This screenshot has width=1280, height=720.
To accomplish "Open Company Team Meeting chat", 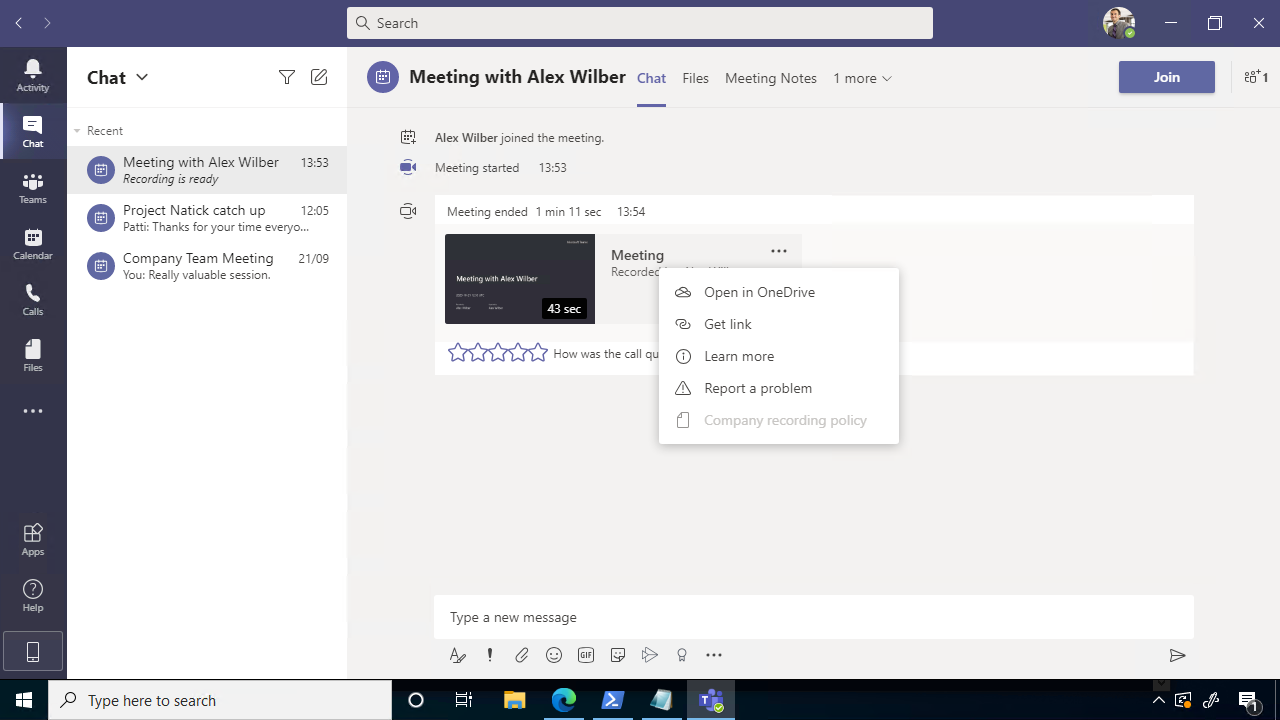I will [x=207, y=266].
